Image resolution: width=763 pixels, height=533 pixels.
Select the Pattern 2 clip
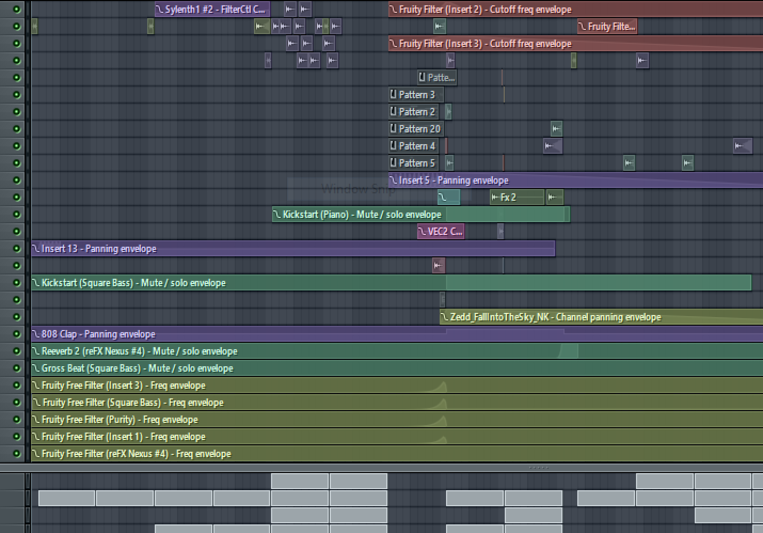(414, 111)
